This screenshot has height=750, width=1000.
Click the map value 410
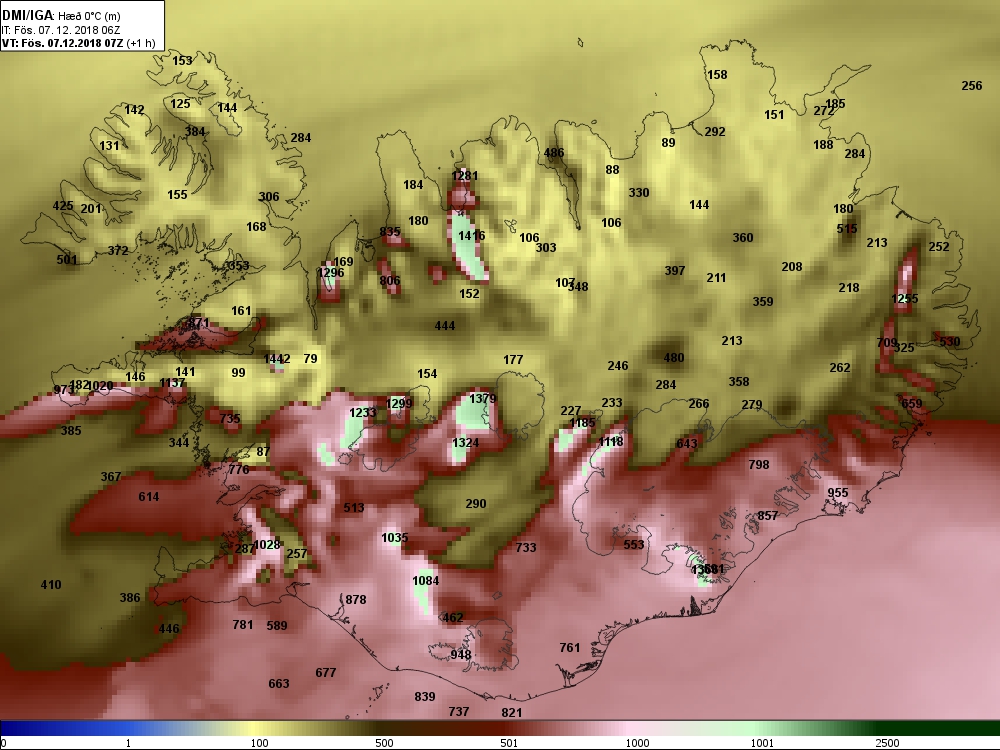click(51, 585)
